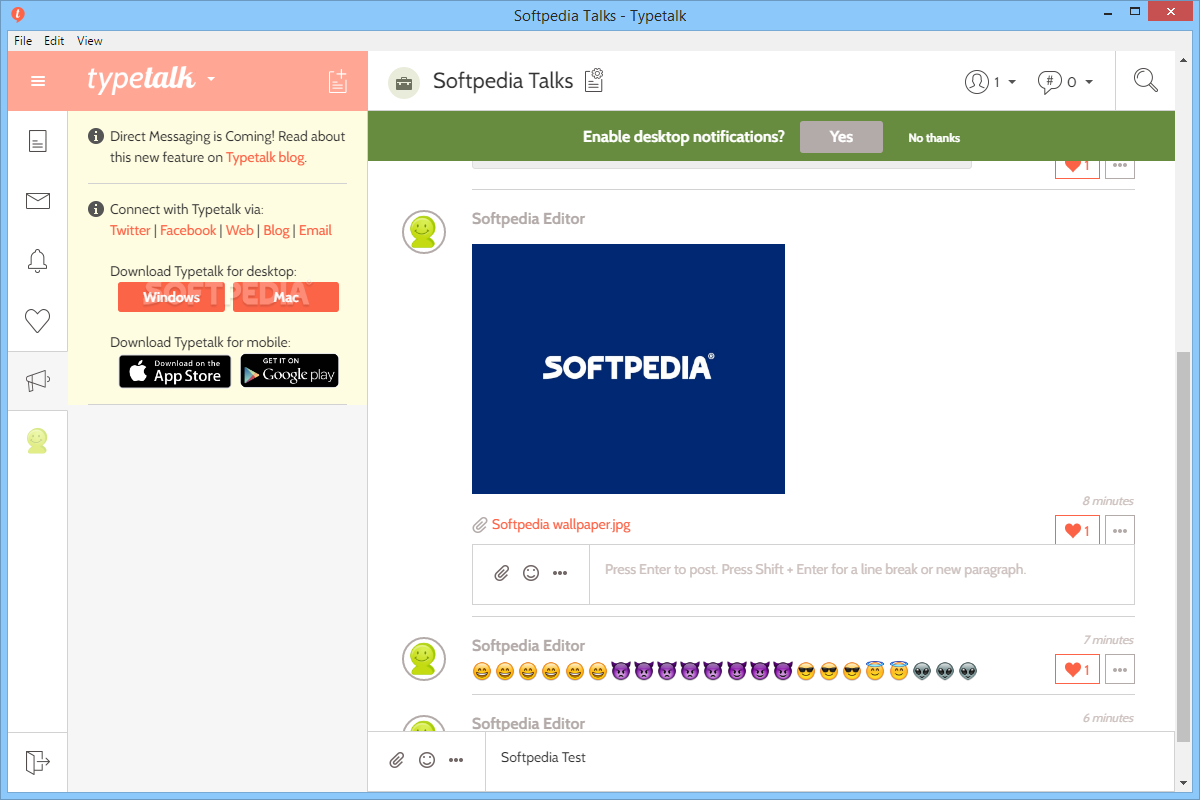Open the emoji picker in the bottom composer
The height and width of the screenshot is (800, 1200).
[427, 760]
